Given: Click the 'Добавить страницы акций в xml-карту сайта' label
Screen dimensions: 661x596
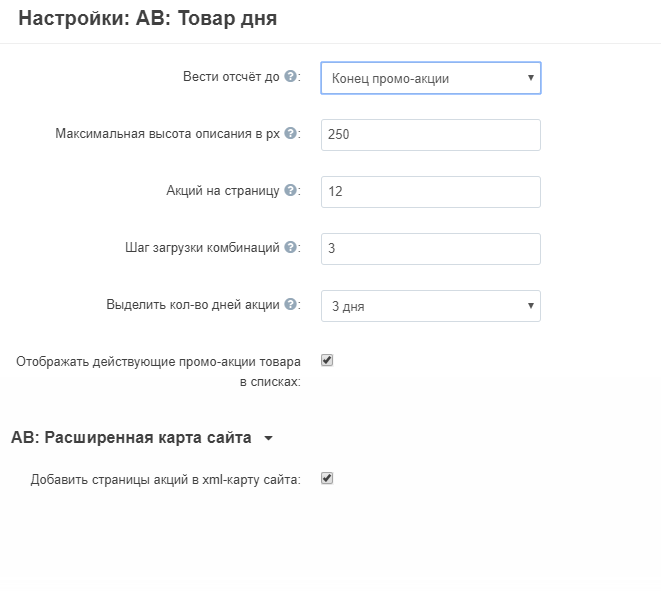Looking at the screenshot, I should tap(166, 480).
